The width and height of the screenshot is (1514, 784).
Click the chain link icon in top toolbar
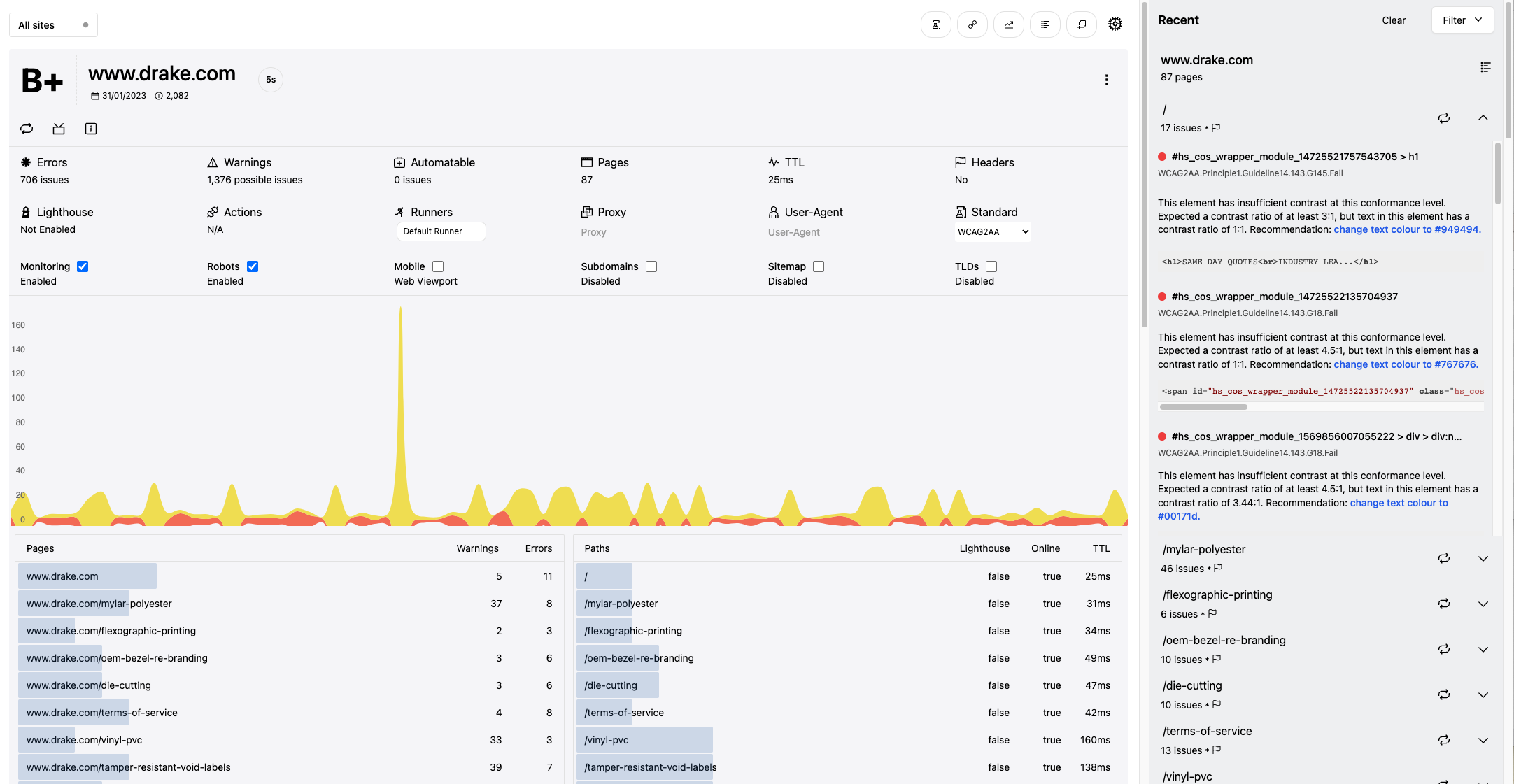(972, 24)
